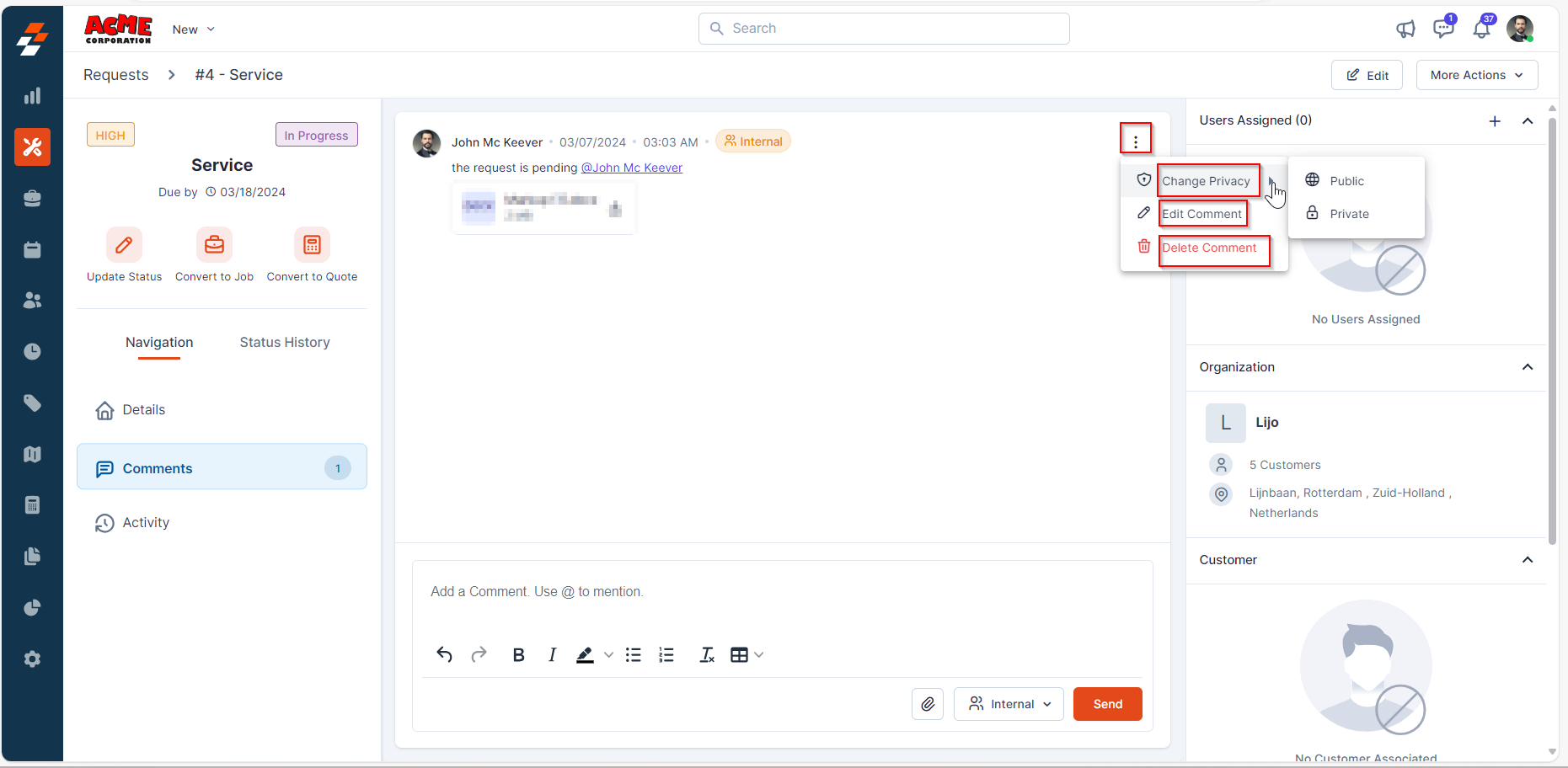Viewport: 1568px width, 768px height.
Task: Collapse the Organization section
Action: (1528, 367)
